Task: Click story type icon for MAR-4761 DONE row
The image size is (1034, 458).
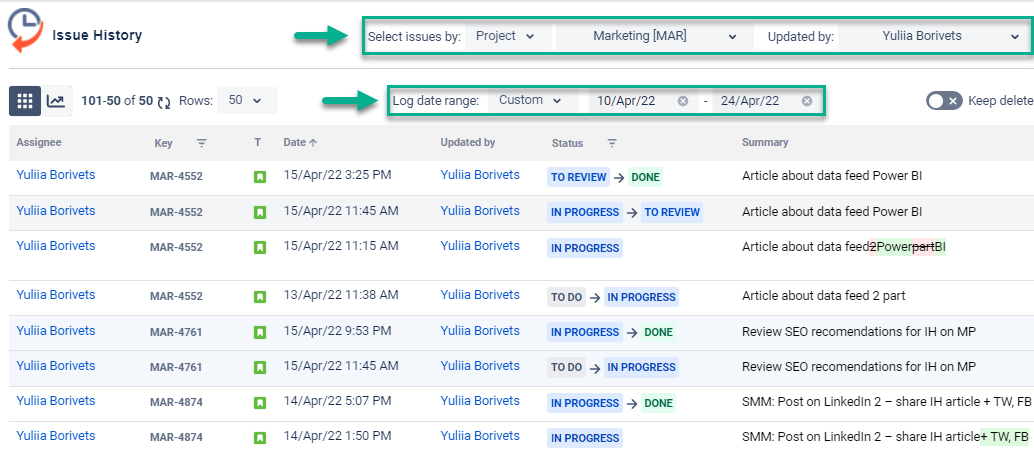Action: click(x=260, y=331)
